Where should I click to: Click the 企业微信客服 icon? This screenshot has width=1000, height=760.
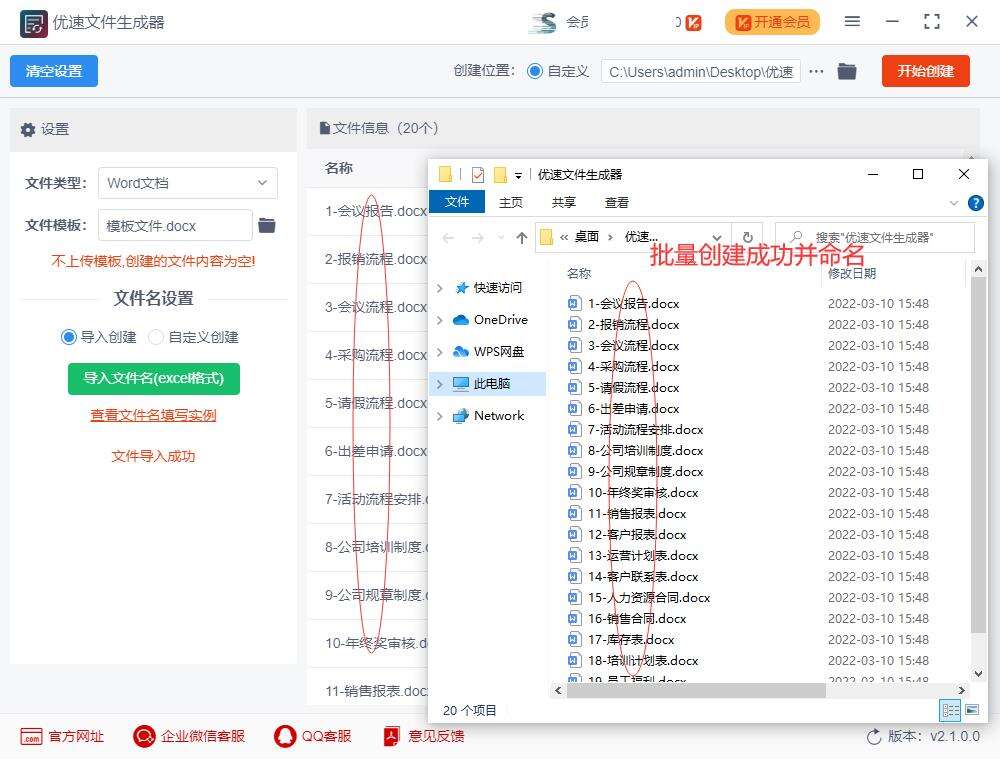(144, 736)
